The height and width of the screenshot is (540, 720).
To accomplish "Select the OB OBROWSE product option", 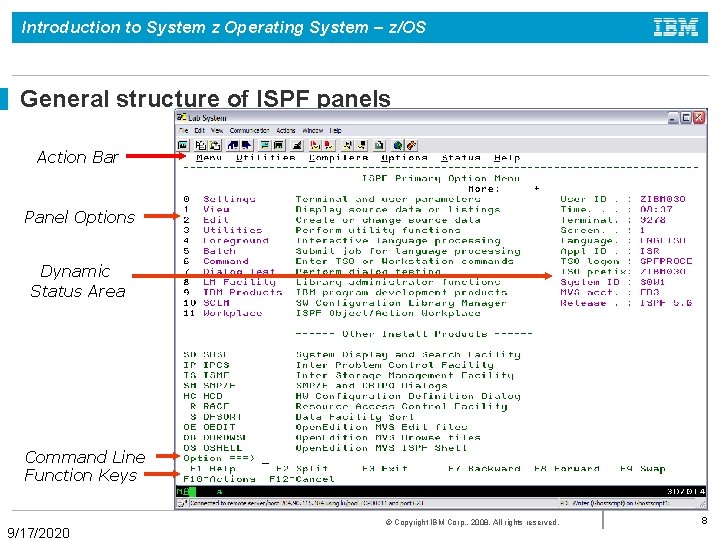I will pos(215,438).
